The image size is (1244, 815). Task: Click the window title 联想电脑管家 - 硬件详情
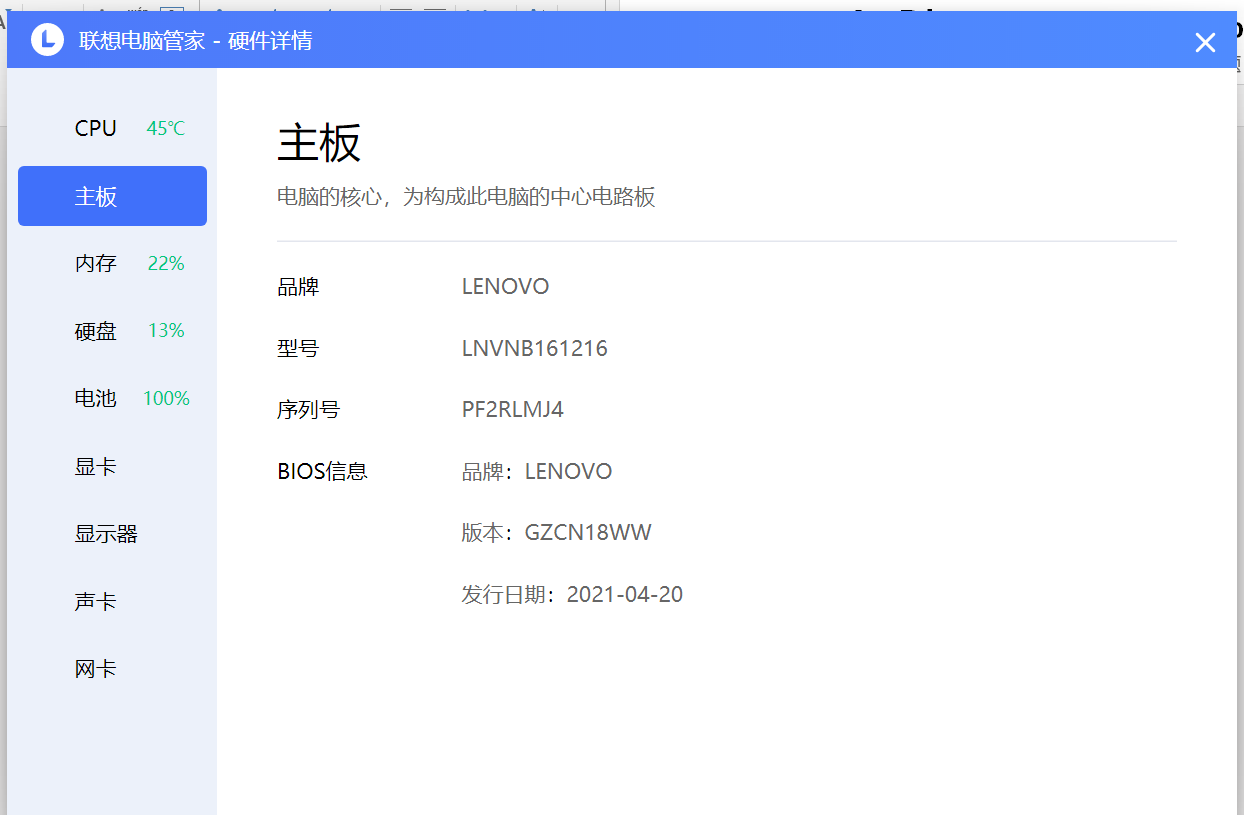point(196,41)
